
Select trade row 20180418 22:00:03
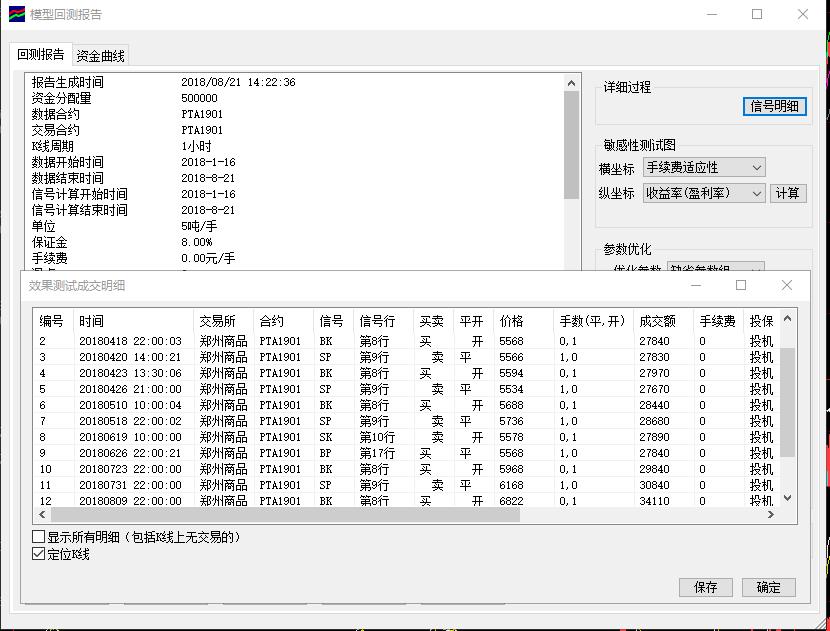407,341
